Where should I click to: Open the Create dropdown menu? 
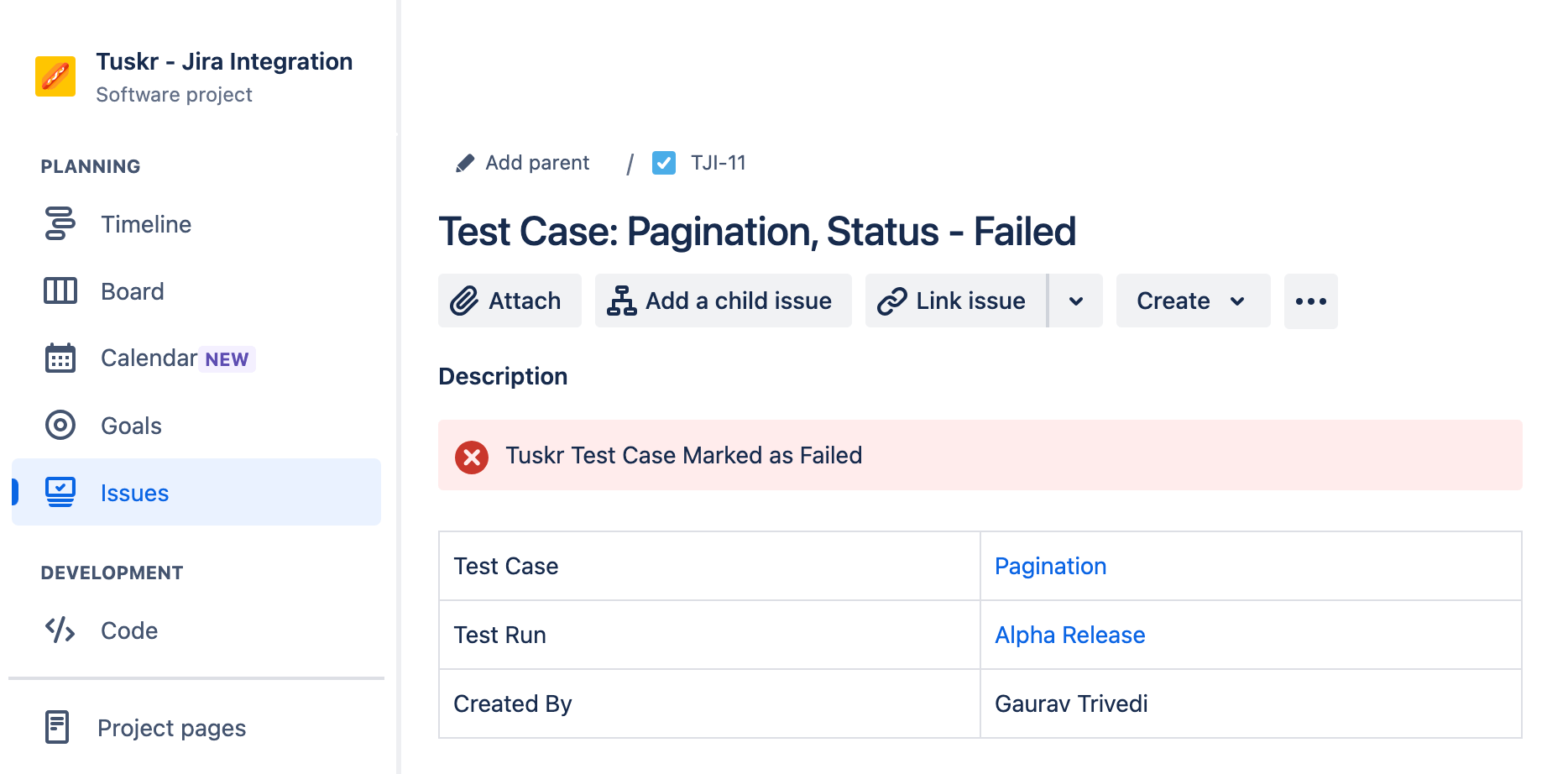(1192, 301)
